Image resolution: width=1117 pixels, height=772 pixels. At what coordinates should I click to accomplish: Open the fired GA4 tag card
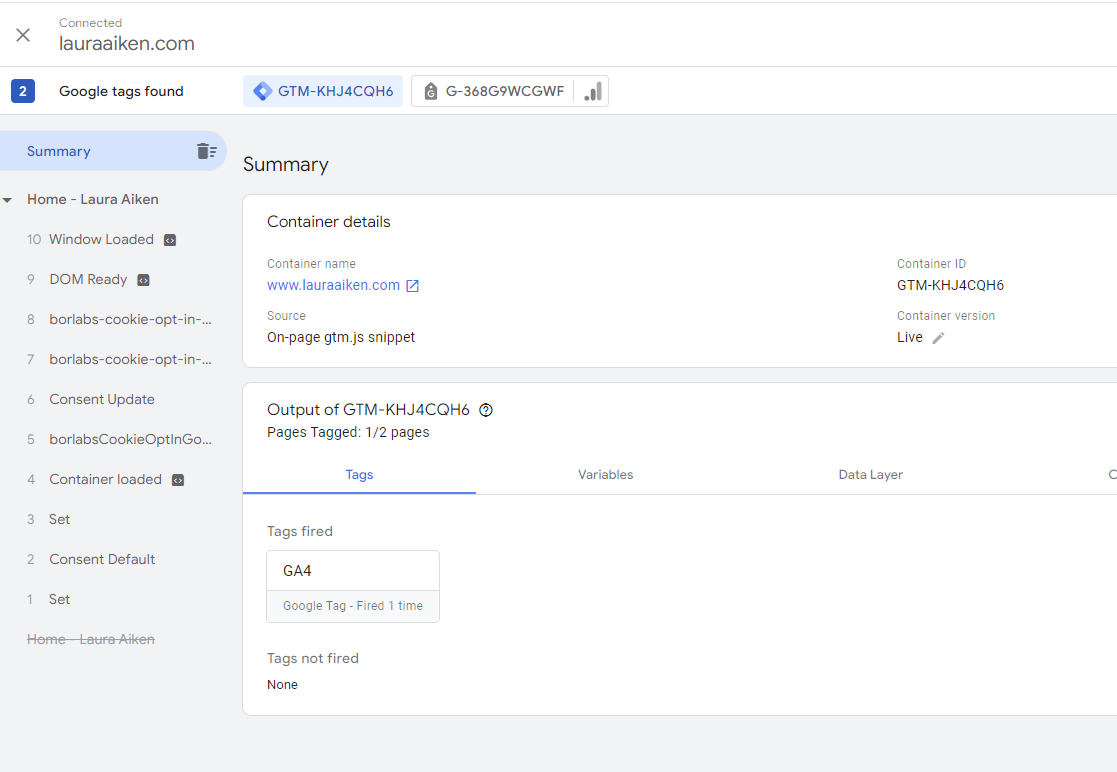353,586
